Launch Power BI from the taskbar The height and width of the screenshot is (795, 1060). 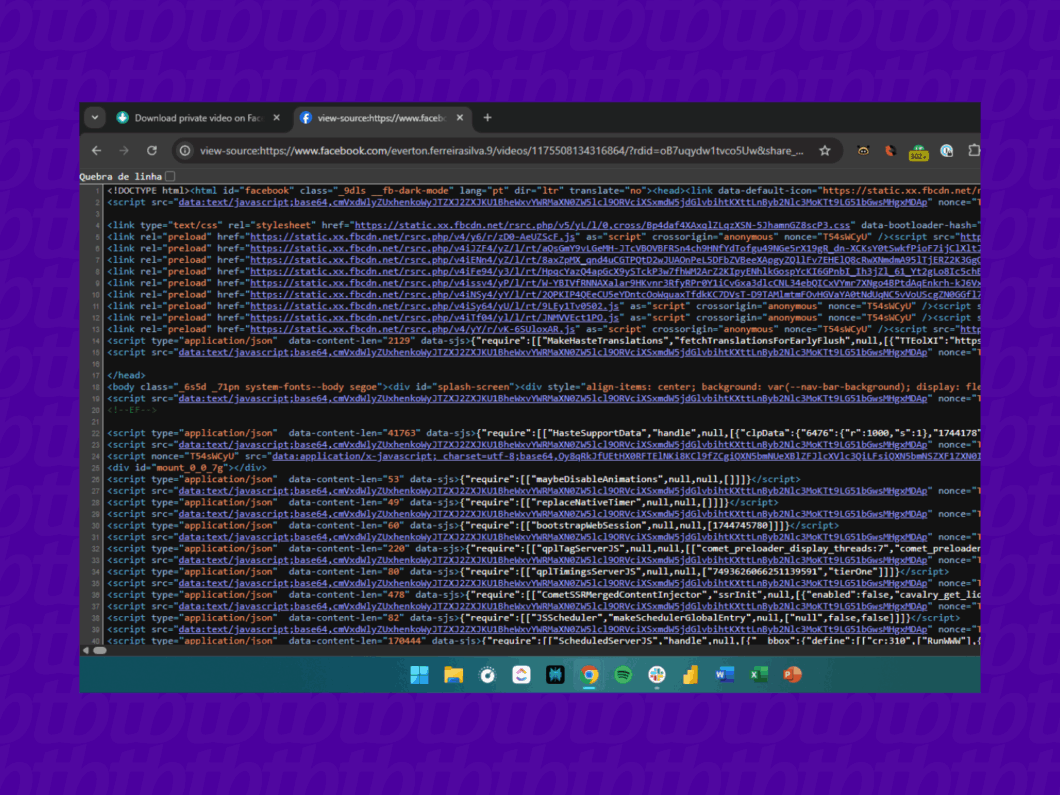tap(690, 675)
